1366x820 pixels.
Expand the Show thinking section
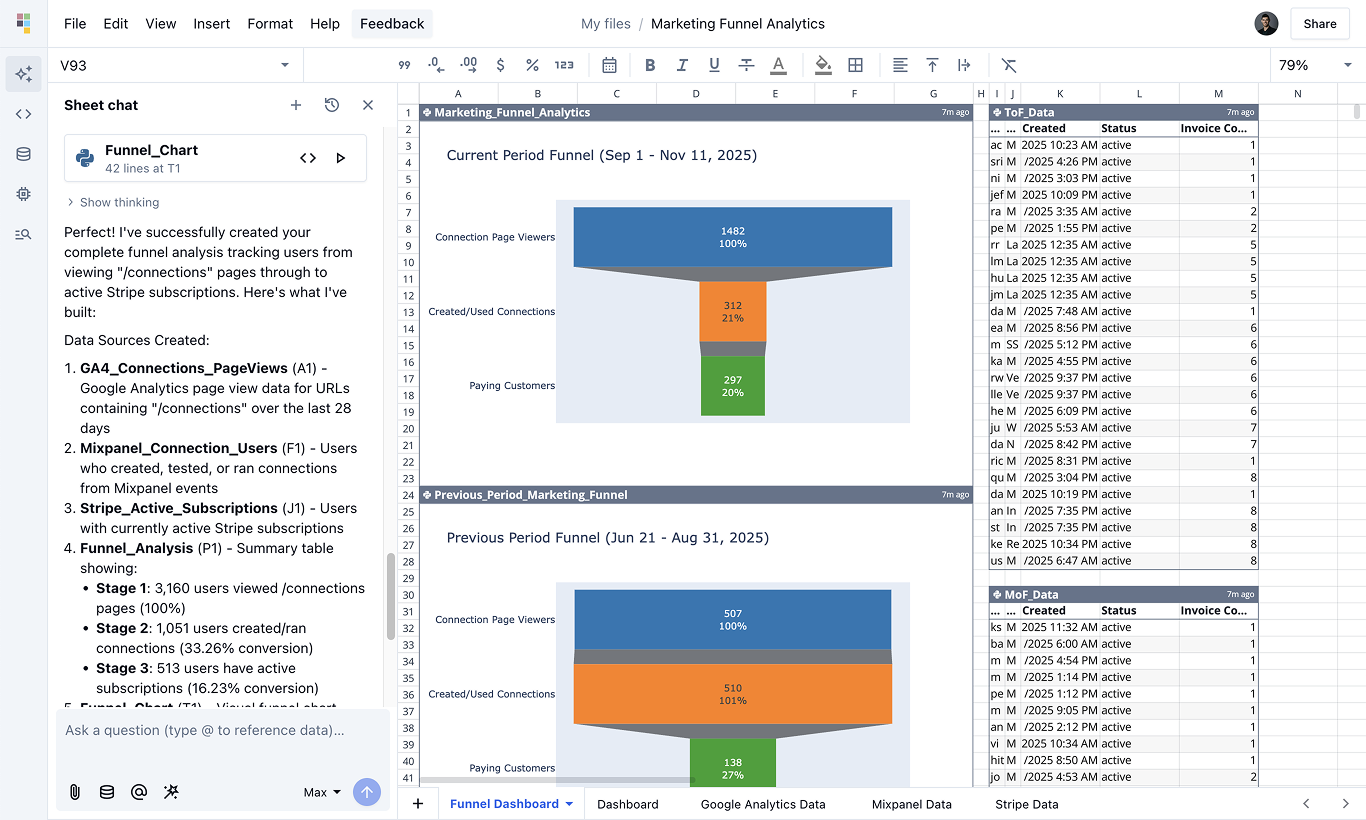pos(113,202)
